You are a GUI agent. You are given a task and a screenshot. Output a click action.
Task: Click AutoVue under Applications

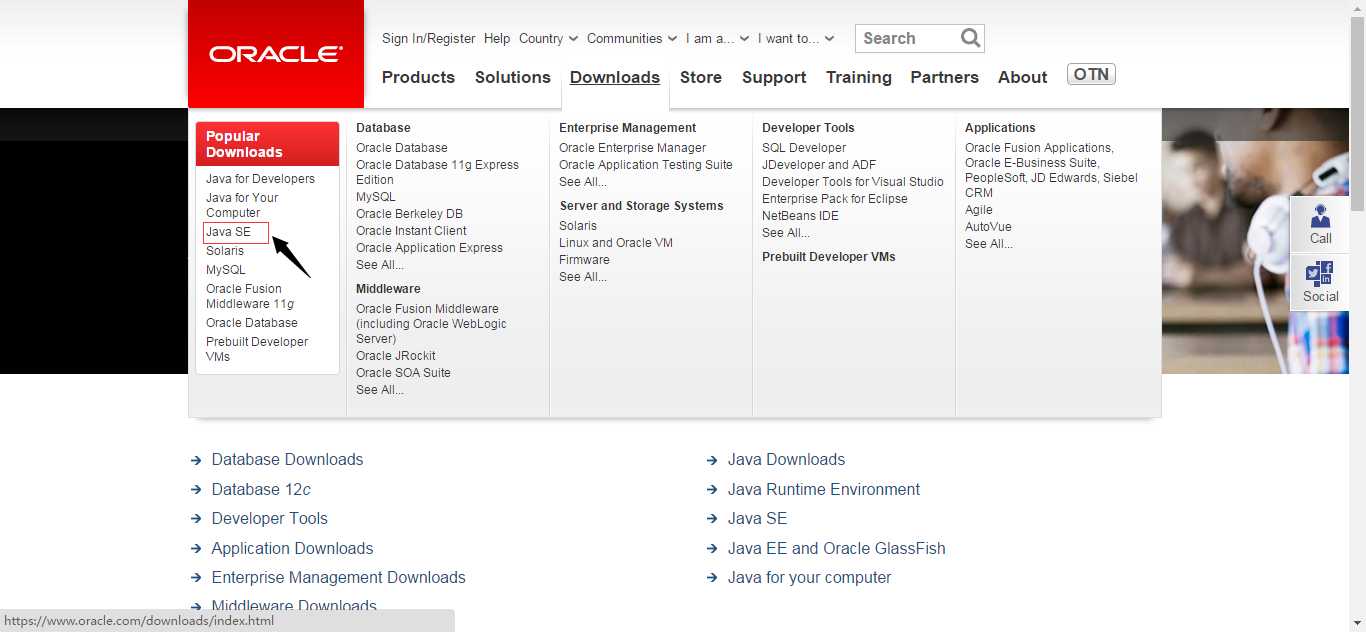(988, 227)
